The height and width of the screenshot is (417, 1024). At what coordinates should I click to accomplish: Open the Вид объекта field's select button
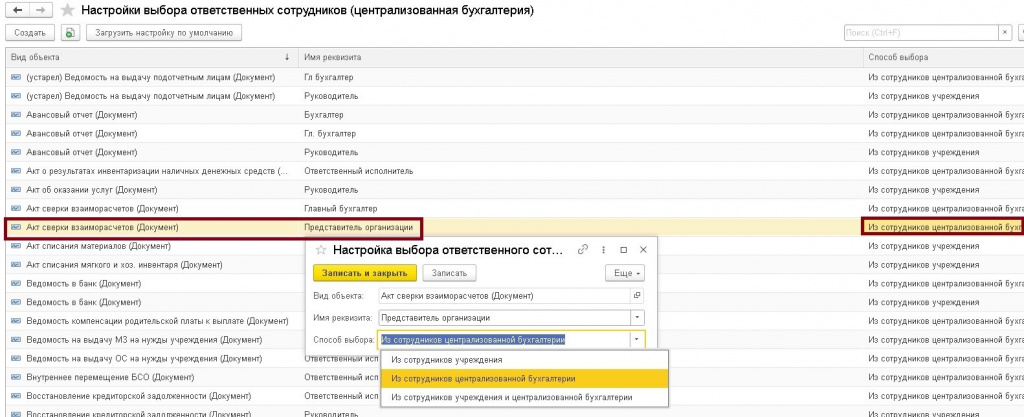pos(637,296)
